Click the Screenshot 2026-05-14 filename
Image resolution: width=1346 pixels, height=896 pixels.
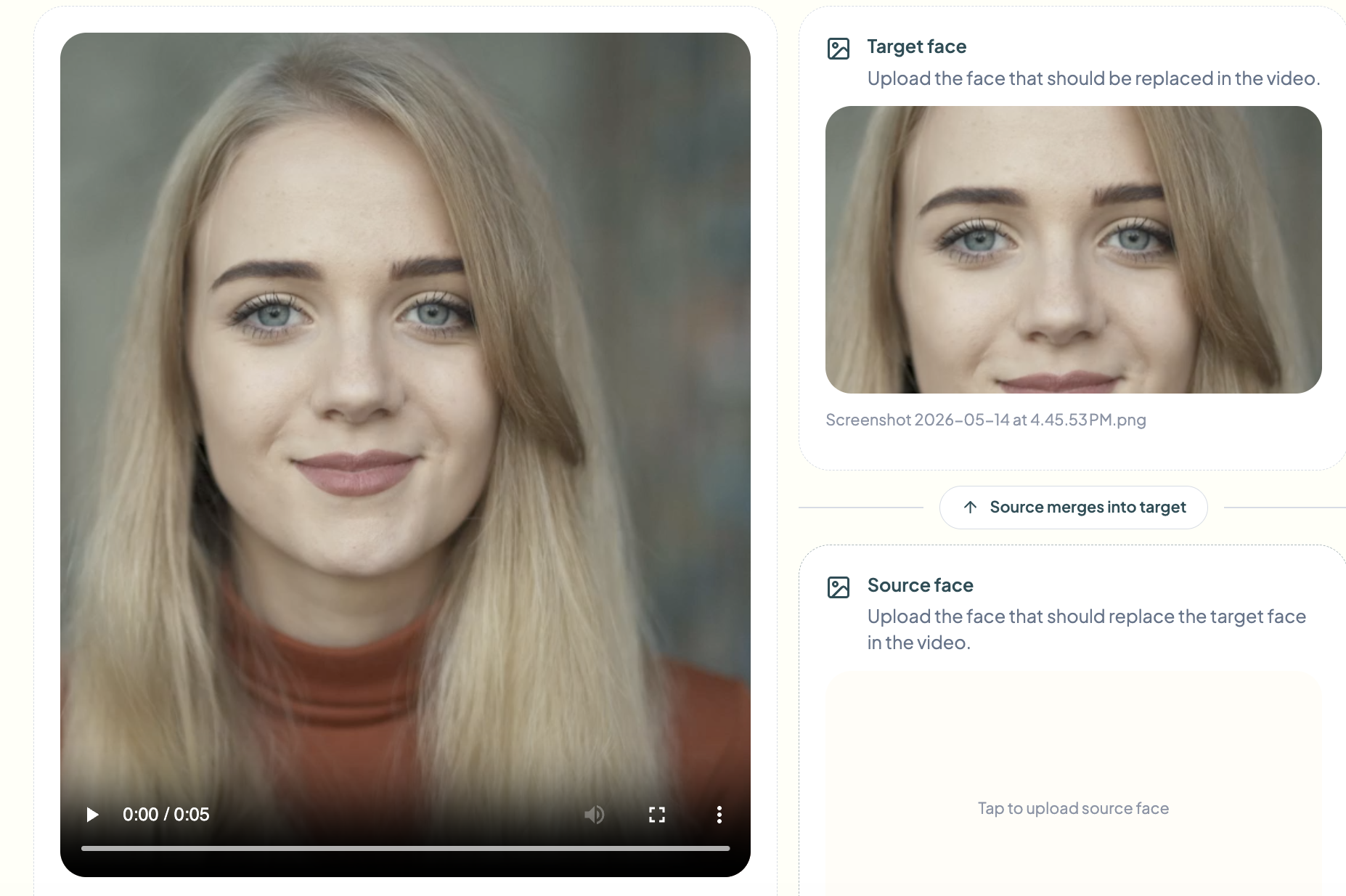coord(986,420)
